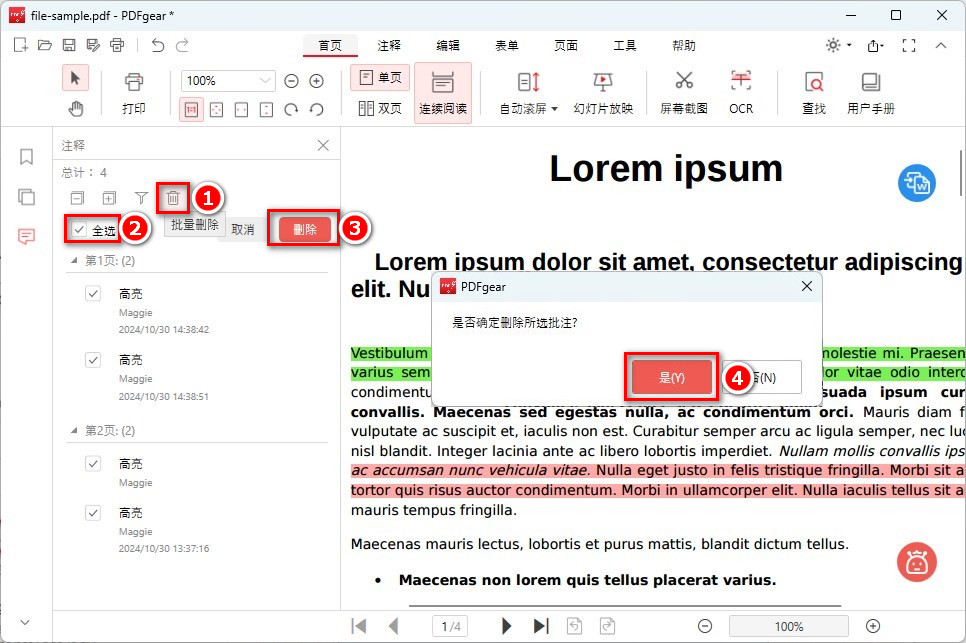Image resolution: width=966 pixels, height=643 pixels.
Task: Click the trash icon for batch delete
Action: point(173,198)
